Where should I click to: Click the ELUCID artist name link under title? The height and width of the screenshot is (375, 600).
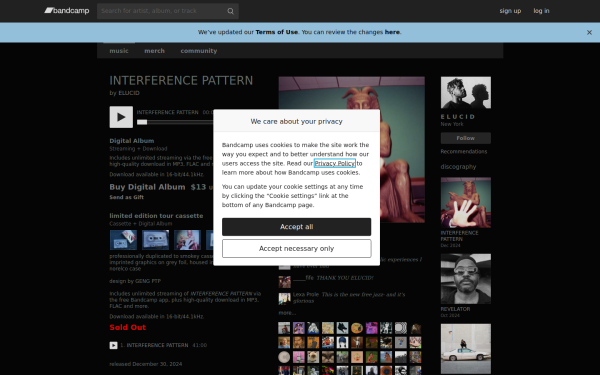coord(129,93)
